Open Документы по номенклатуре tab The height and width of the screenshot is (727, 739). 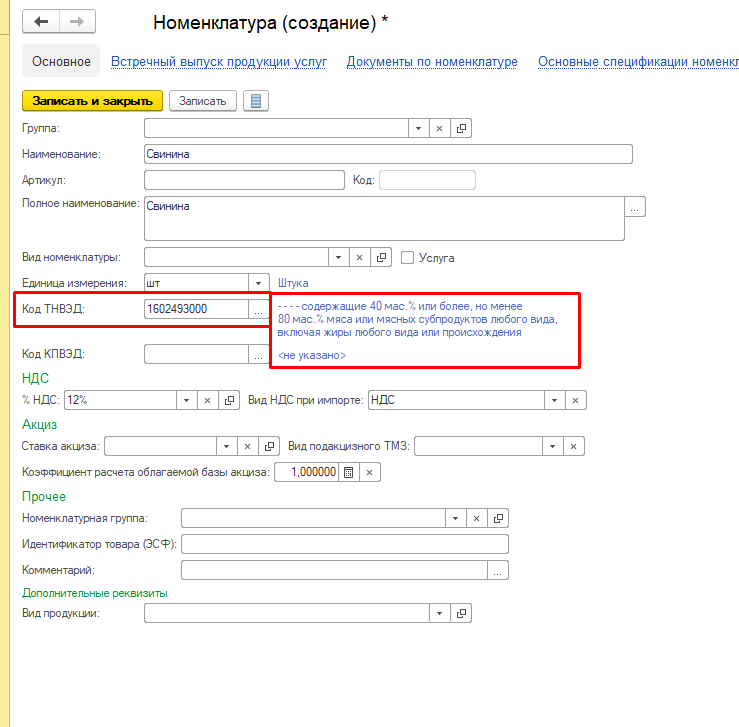tap(432, 62)
